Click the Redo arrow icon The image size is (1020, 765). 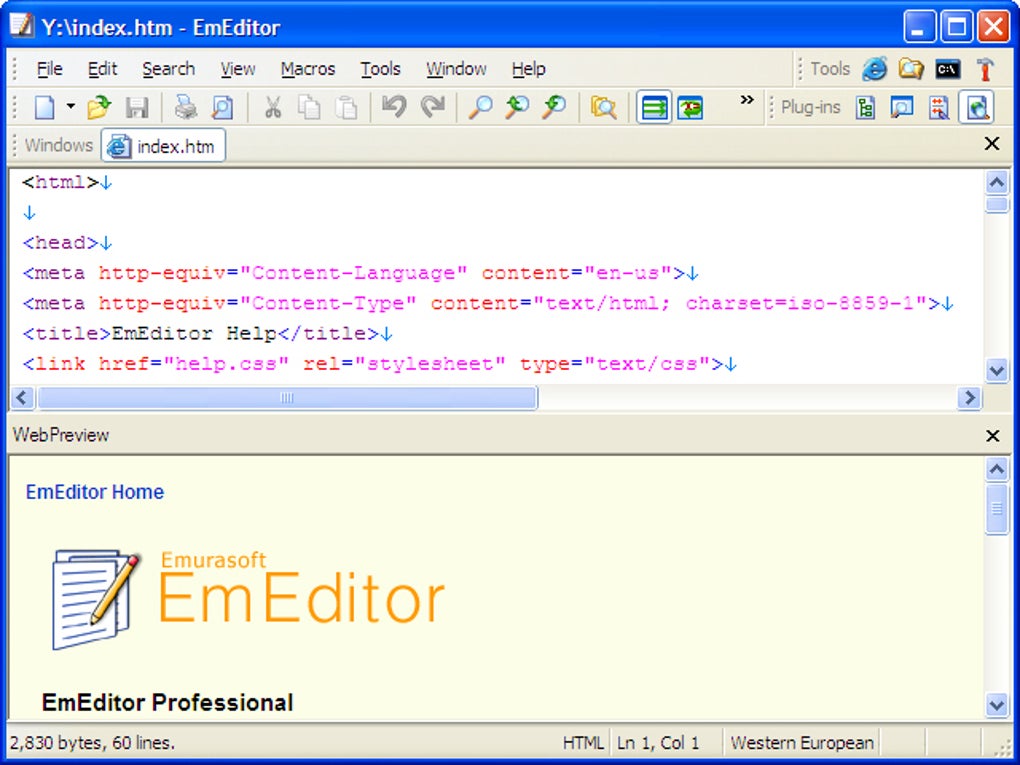[432, 107]
